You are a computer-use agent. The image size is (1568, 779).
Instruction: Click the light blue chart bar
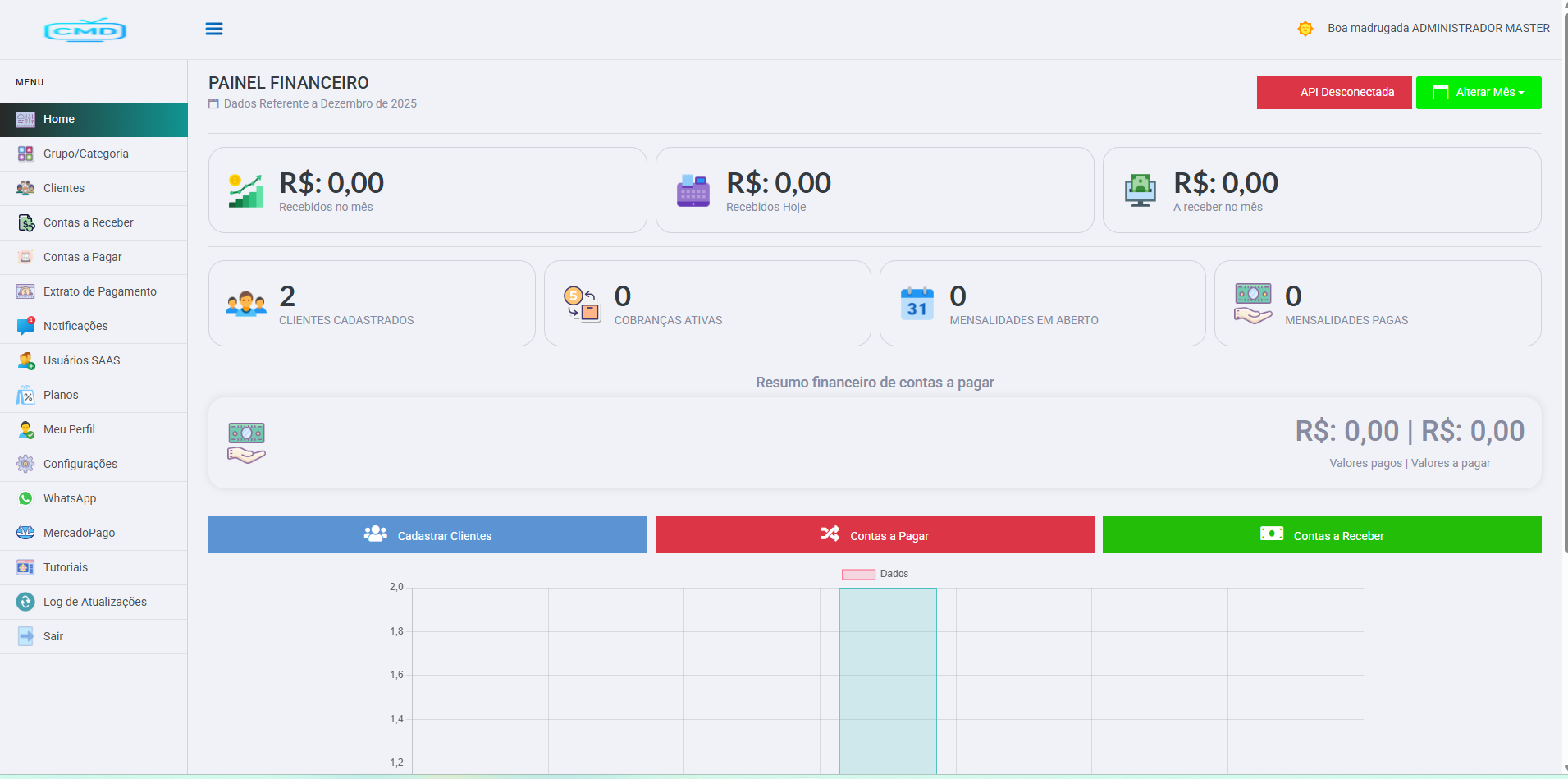point(888,680)
